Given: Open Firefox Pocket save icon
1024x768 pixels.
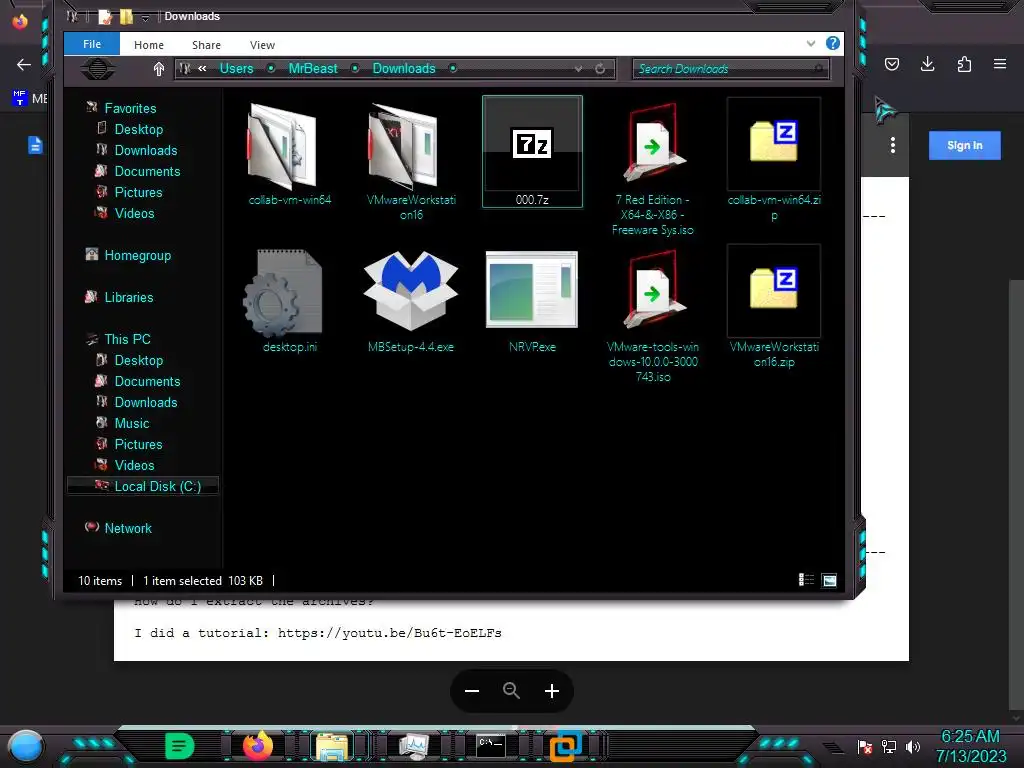Looking at the screenshot, I should (892, 64).
